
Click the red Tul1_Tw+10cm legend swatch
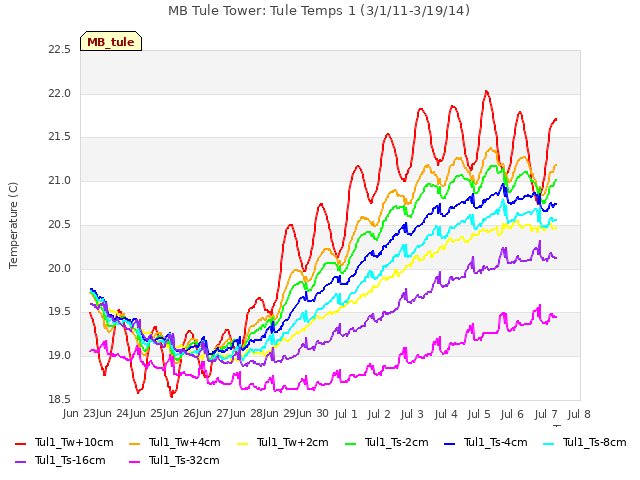[20, 444]
